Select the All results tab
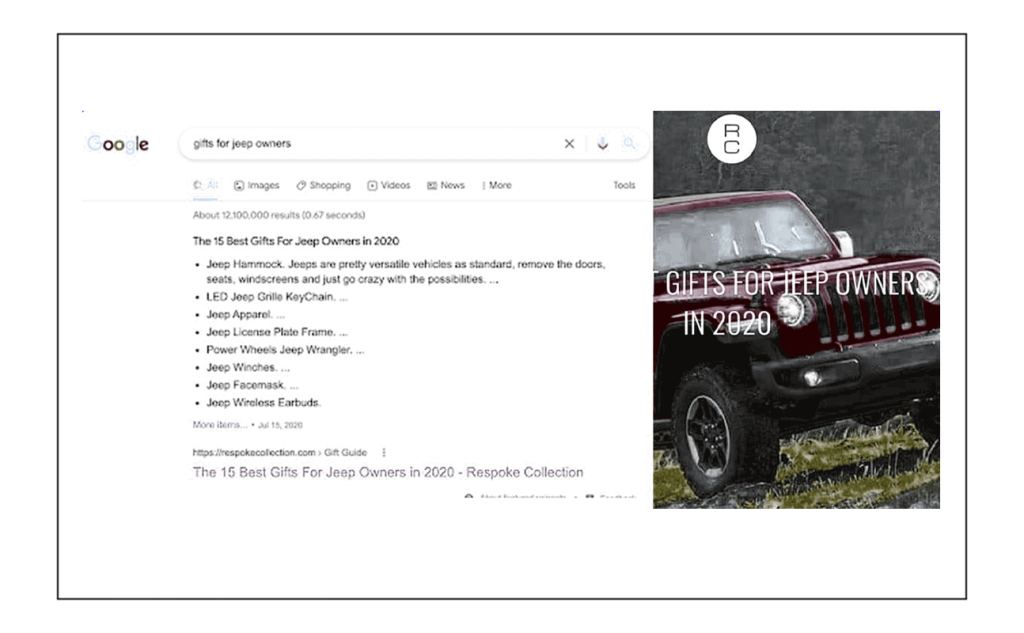The image size is (1024, 633). pyautogui.click(x=206, y=186)
